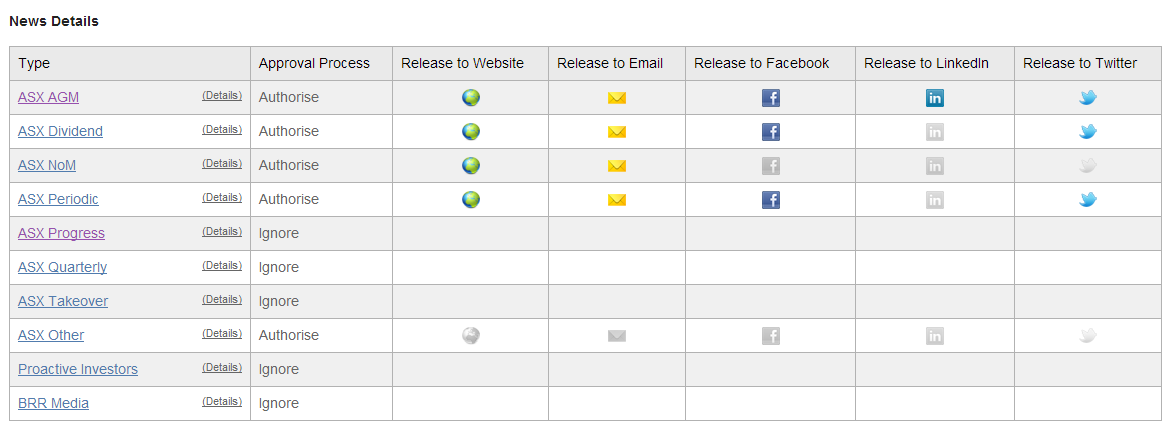Click the Twitter bird icon for ASX Dividend
The width and height of the screenshot is (1169, 431).
[x=1088, y=132]
